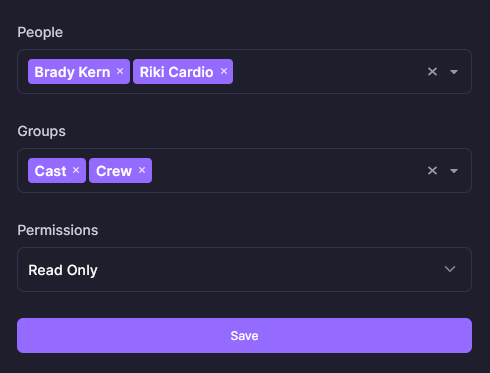Click the Groups field label
The height and width of the screenshot is (373, 490).
click(x=41, y=131)
